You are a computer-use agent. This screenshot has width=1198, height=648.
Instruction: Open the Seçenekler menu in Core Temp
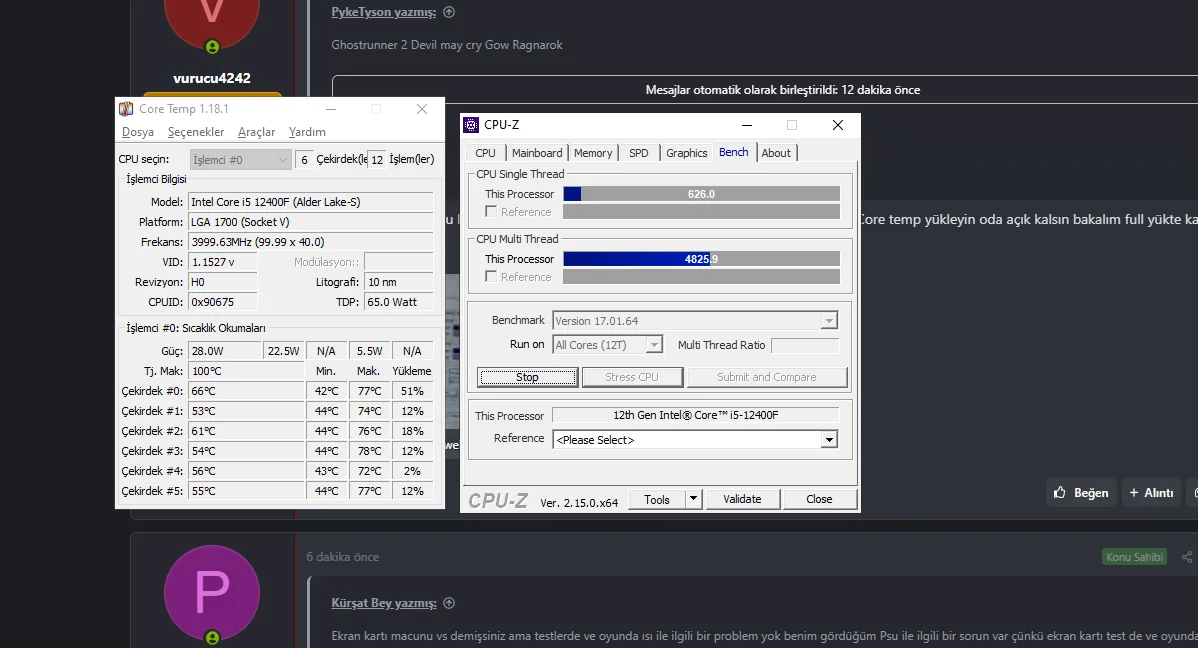coord(196,132)
